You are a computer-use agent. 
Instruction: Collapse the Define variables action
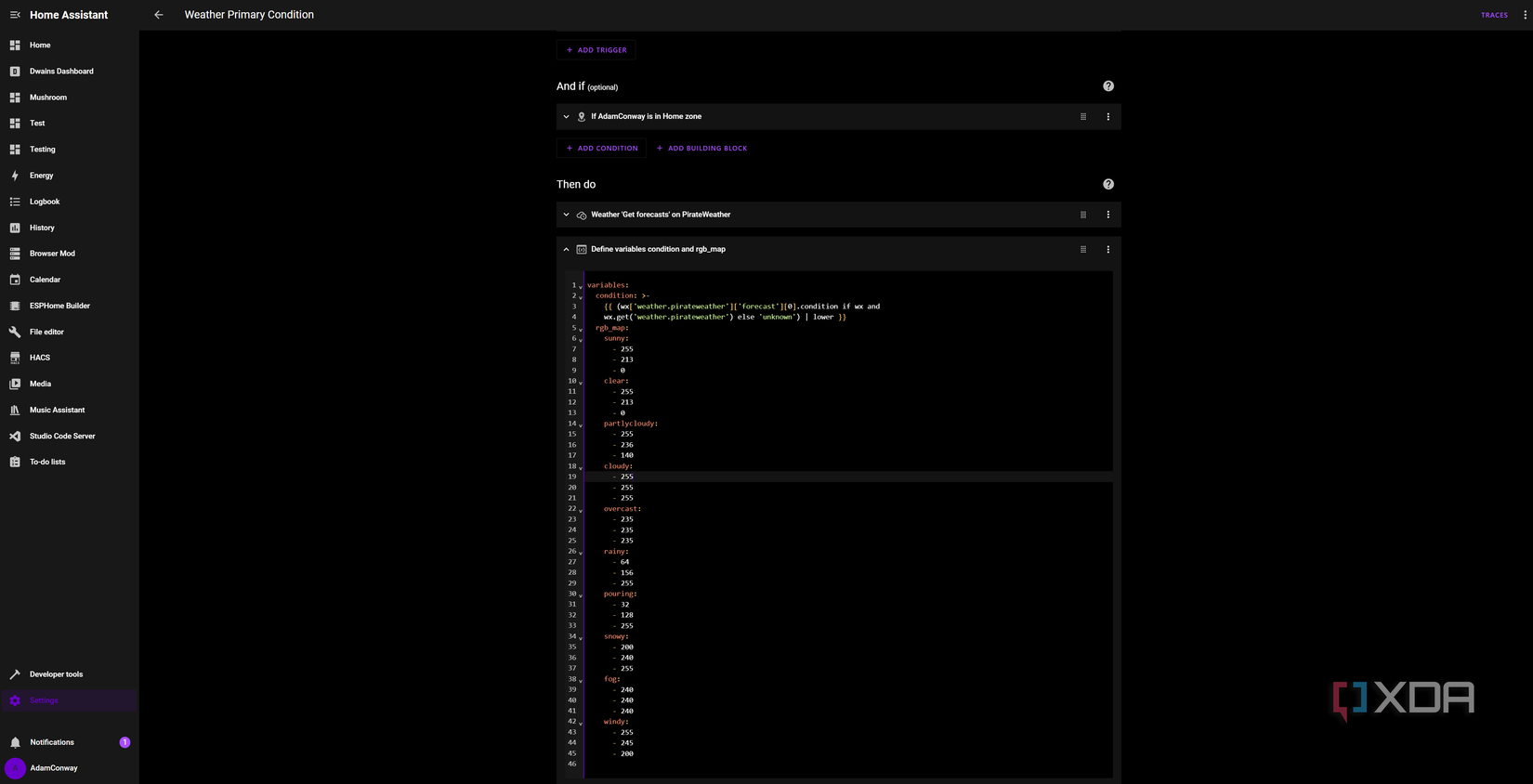coord(566,250)
